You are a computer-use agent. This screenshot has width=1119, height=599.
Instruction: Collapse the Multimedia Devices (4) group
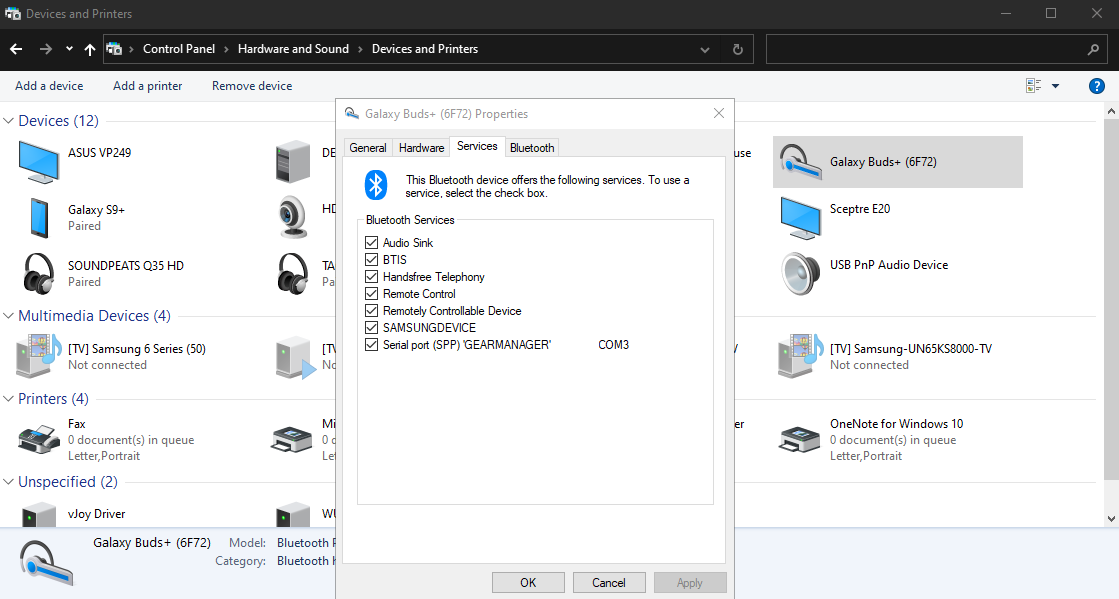9,316
